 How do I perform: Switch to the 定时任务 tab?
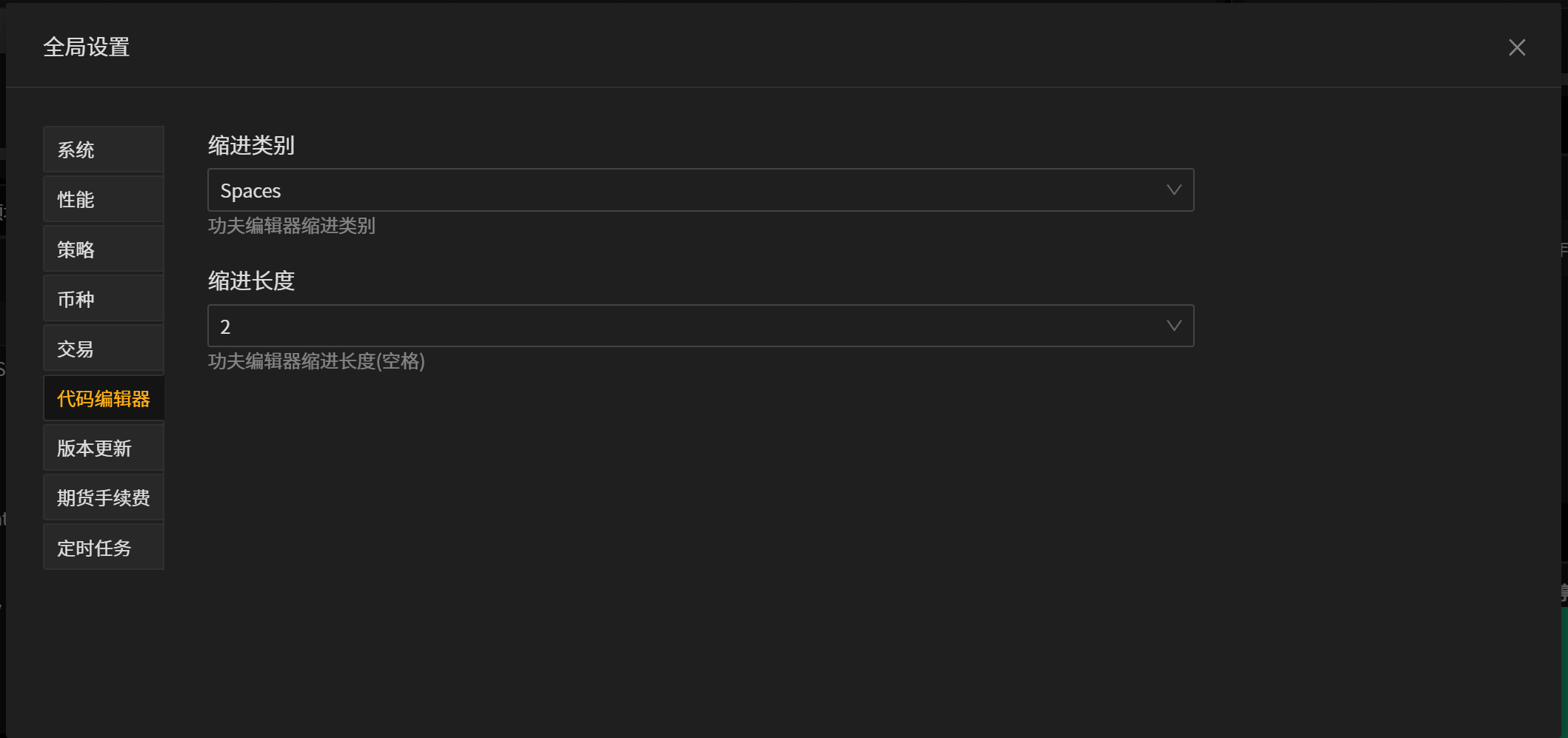[104, 548]
